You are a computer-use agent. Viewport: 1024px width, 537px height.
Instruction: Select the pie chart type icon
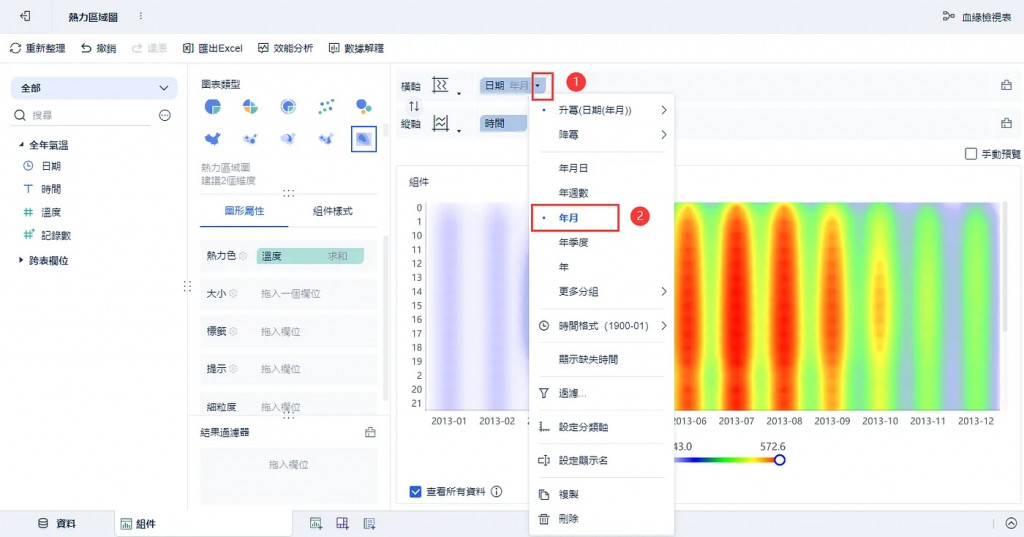point(212,106)
